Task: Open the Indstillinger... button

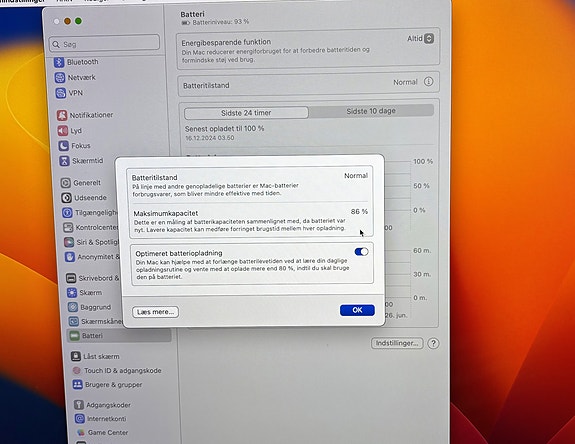Action: point(397,344)
